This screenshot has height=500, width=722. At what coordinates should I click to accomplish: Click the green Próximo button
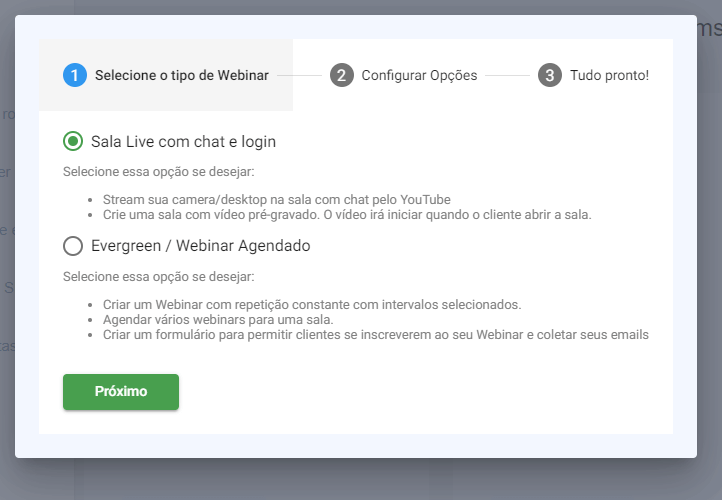point(121,392)
